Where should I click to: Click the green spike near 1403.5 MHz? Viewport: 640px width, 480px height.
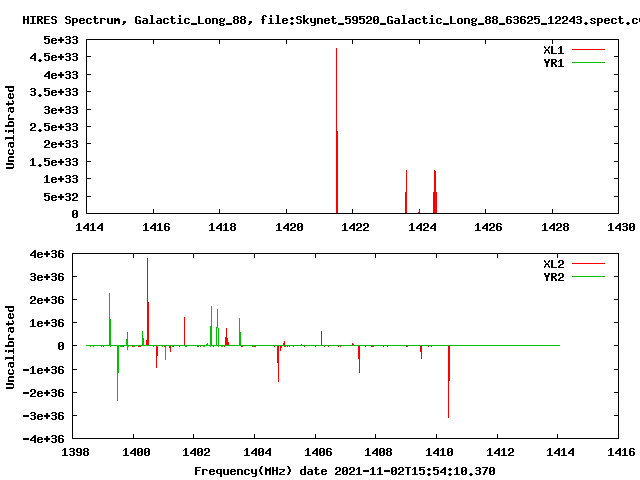(x=240, y=332)
